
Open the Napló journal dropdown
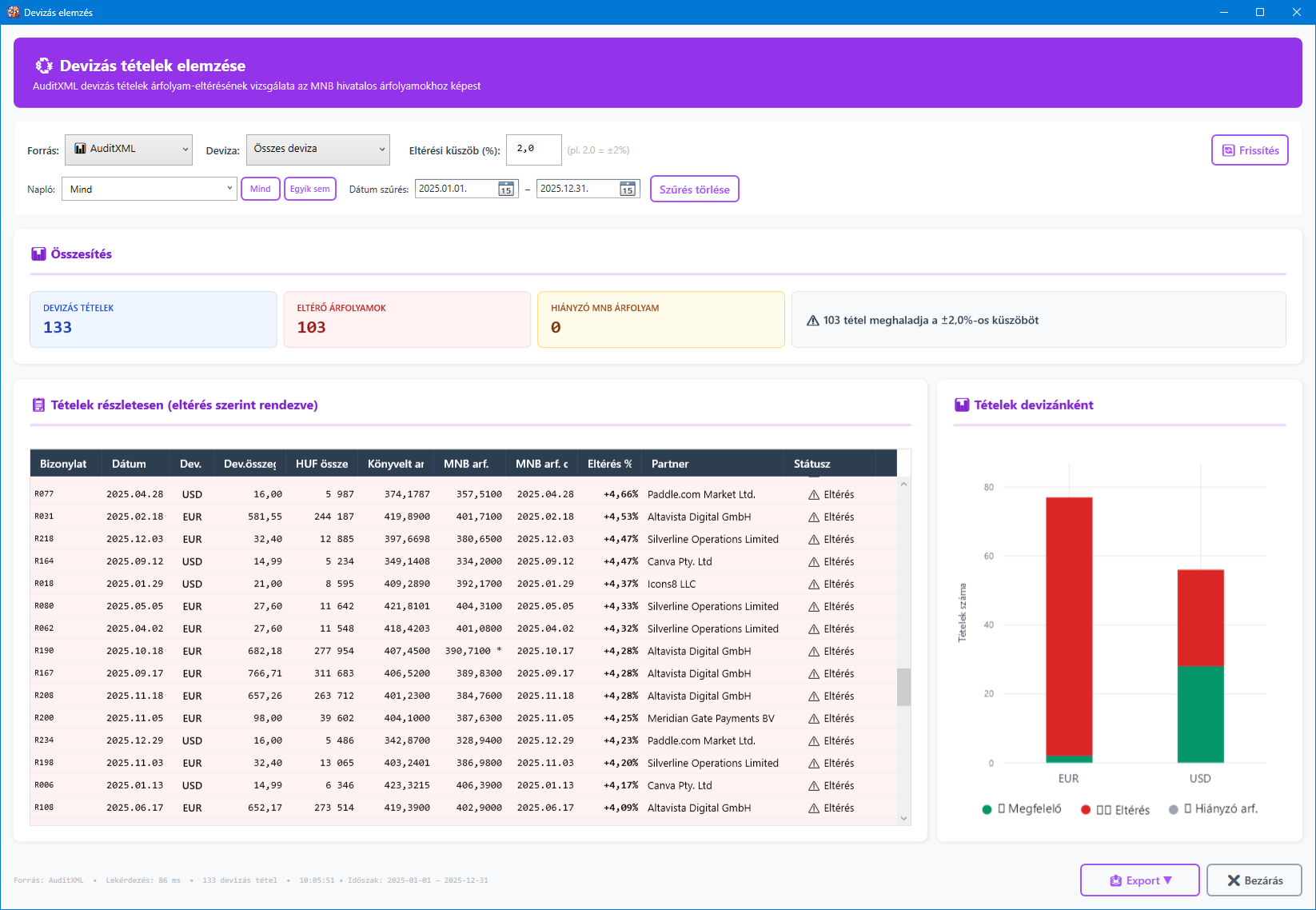click(x=150, y=190)
